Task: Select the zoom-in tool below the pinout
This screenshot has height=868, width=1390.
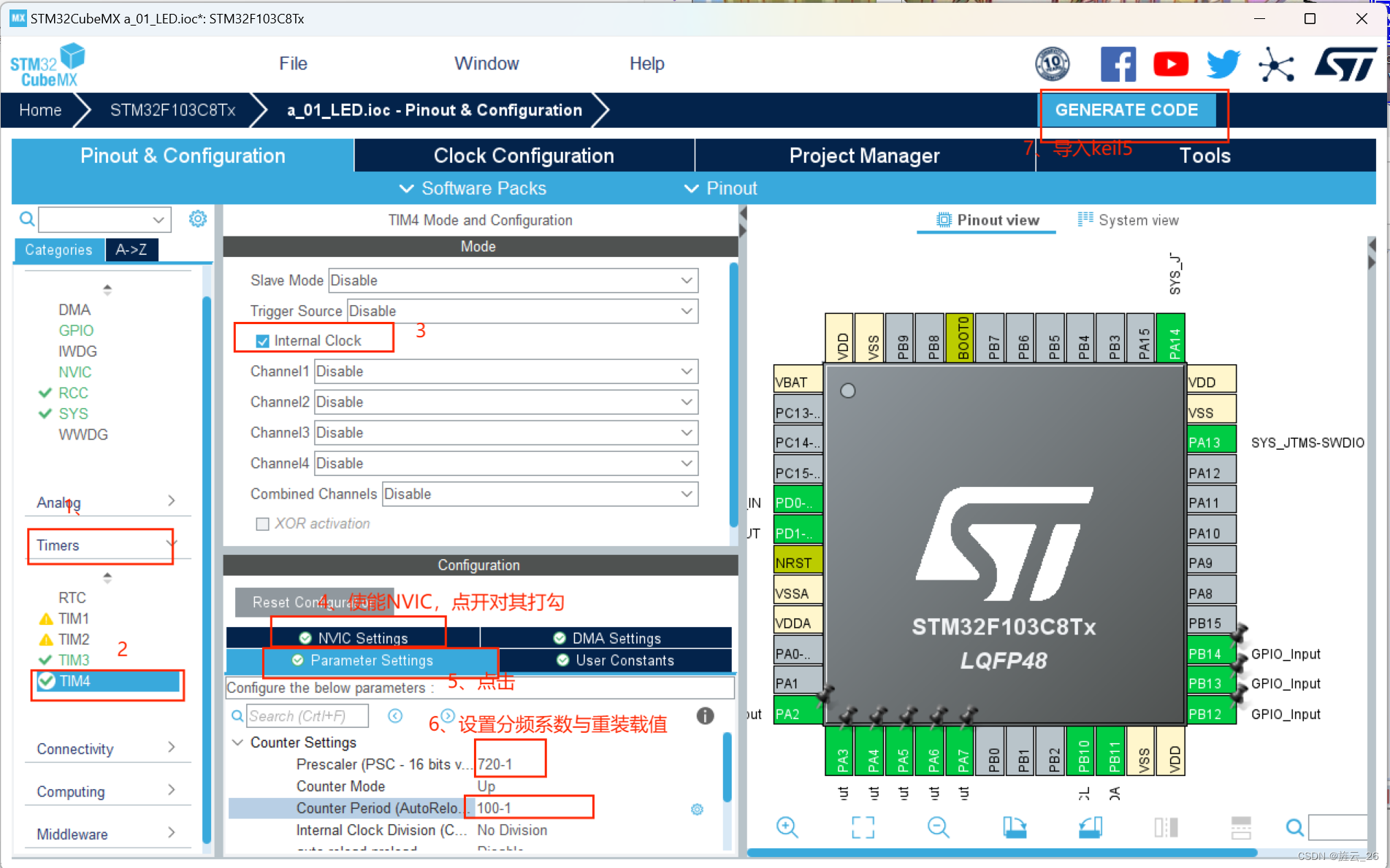Action: coord(787,827)
